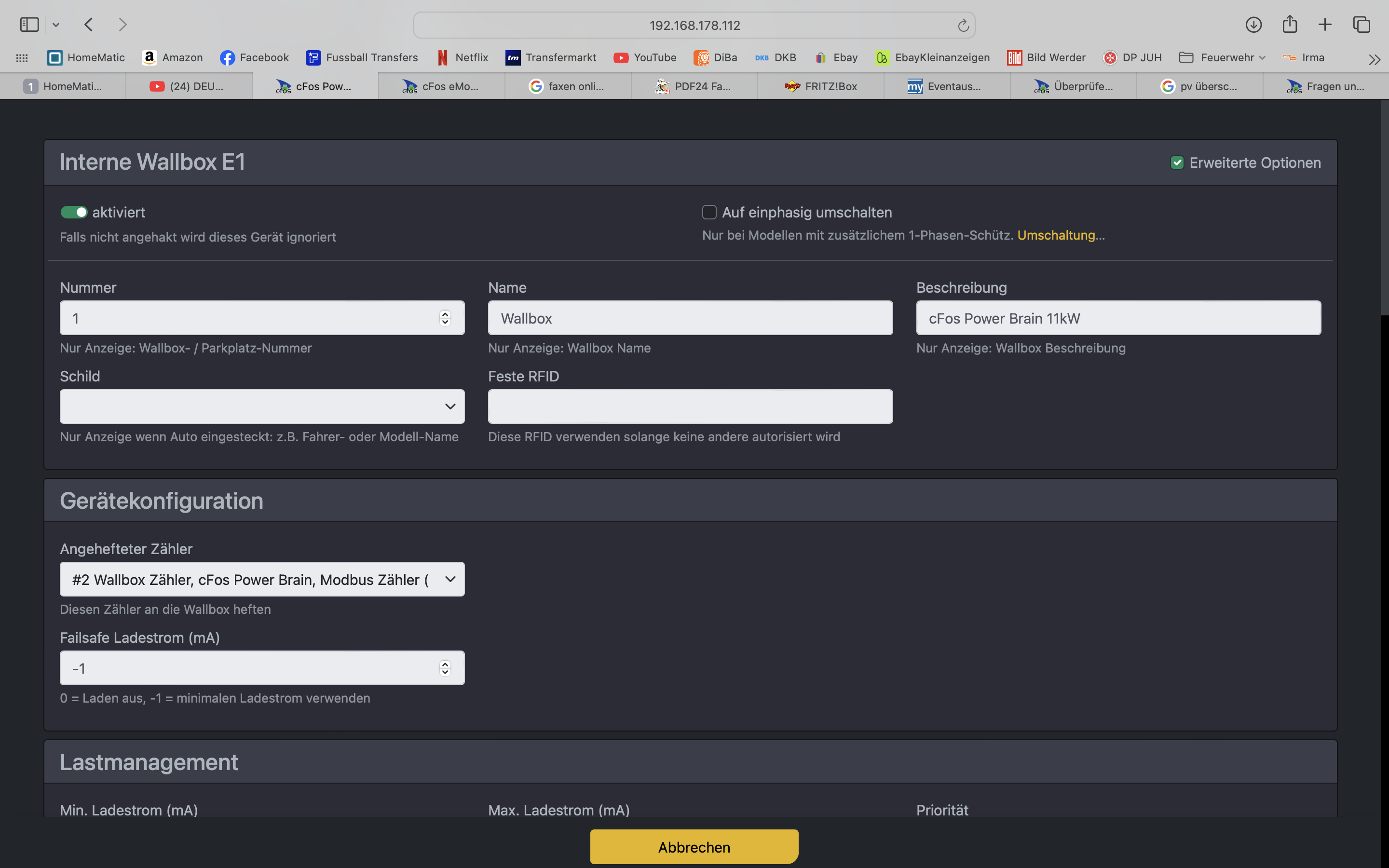Switch to the faxen onli... tab
Image resolution: width=1389 pixels, height=868 pixels.
click(x=568, y=86)
